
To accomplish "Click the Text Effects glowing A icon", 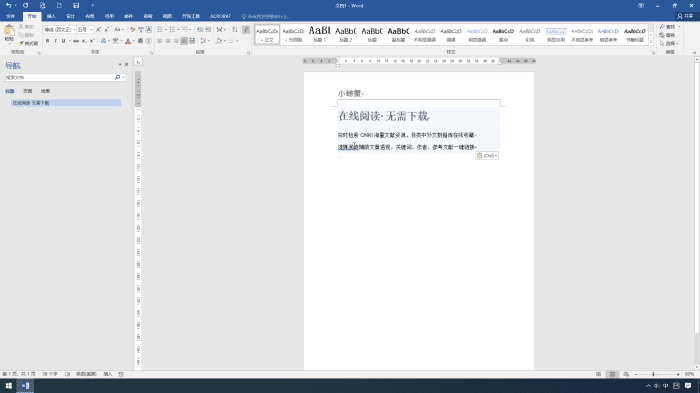I will click(103, 41).
